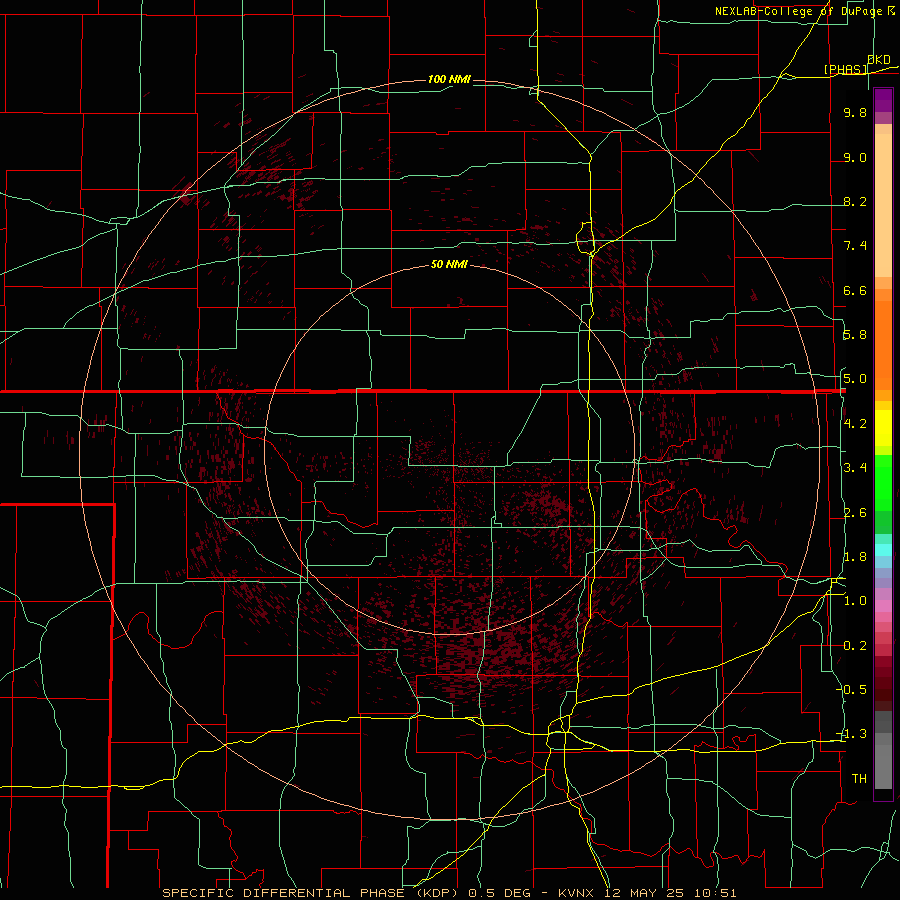The width and height of the screenshot is (900, 900).
Task: Click the Specific Differential Phase KVNX caption
Action: click(449, 893)
